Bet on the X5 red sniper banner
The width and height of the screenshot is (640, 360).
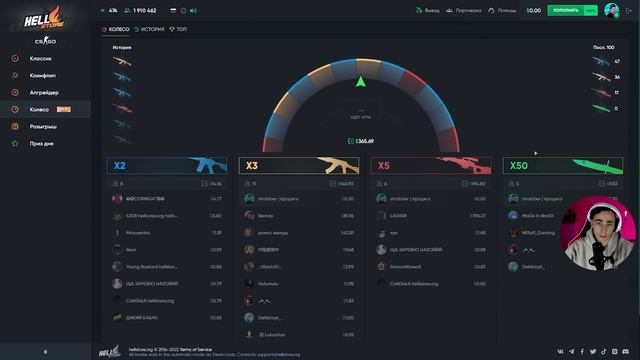tap(431, 165)
